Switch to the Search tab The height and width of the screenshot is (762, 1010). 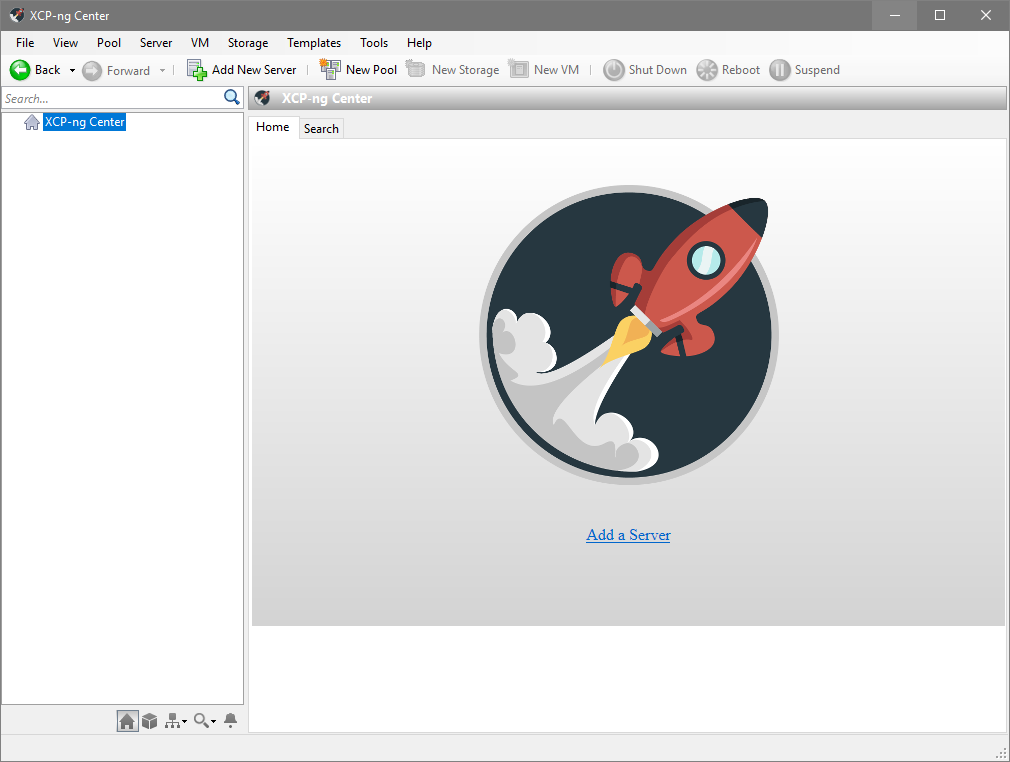click(x=321, y=129)
